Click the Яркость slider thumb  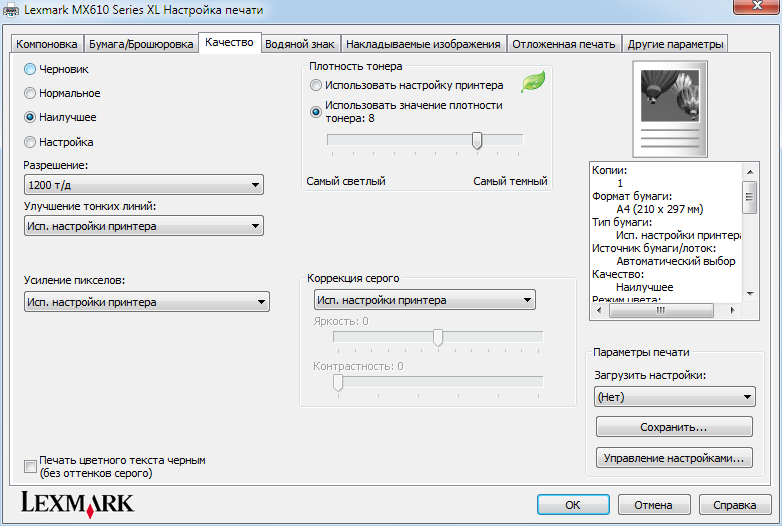(x=438, y=338)
